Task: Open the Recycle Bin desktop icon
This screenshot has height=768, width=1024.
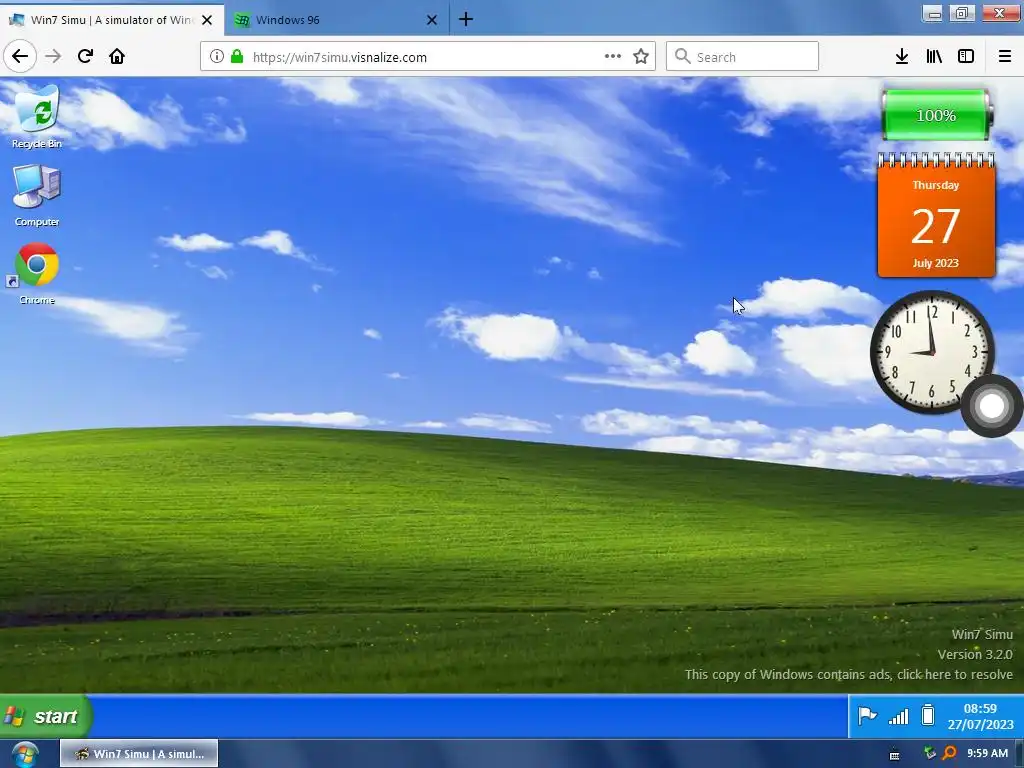Action: pos(37,116)
